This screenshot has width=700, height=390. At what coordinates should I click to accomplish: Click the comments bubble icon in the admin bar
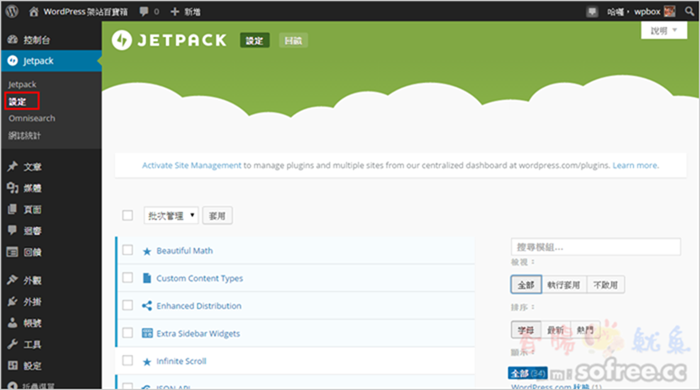tap(144, 12)
